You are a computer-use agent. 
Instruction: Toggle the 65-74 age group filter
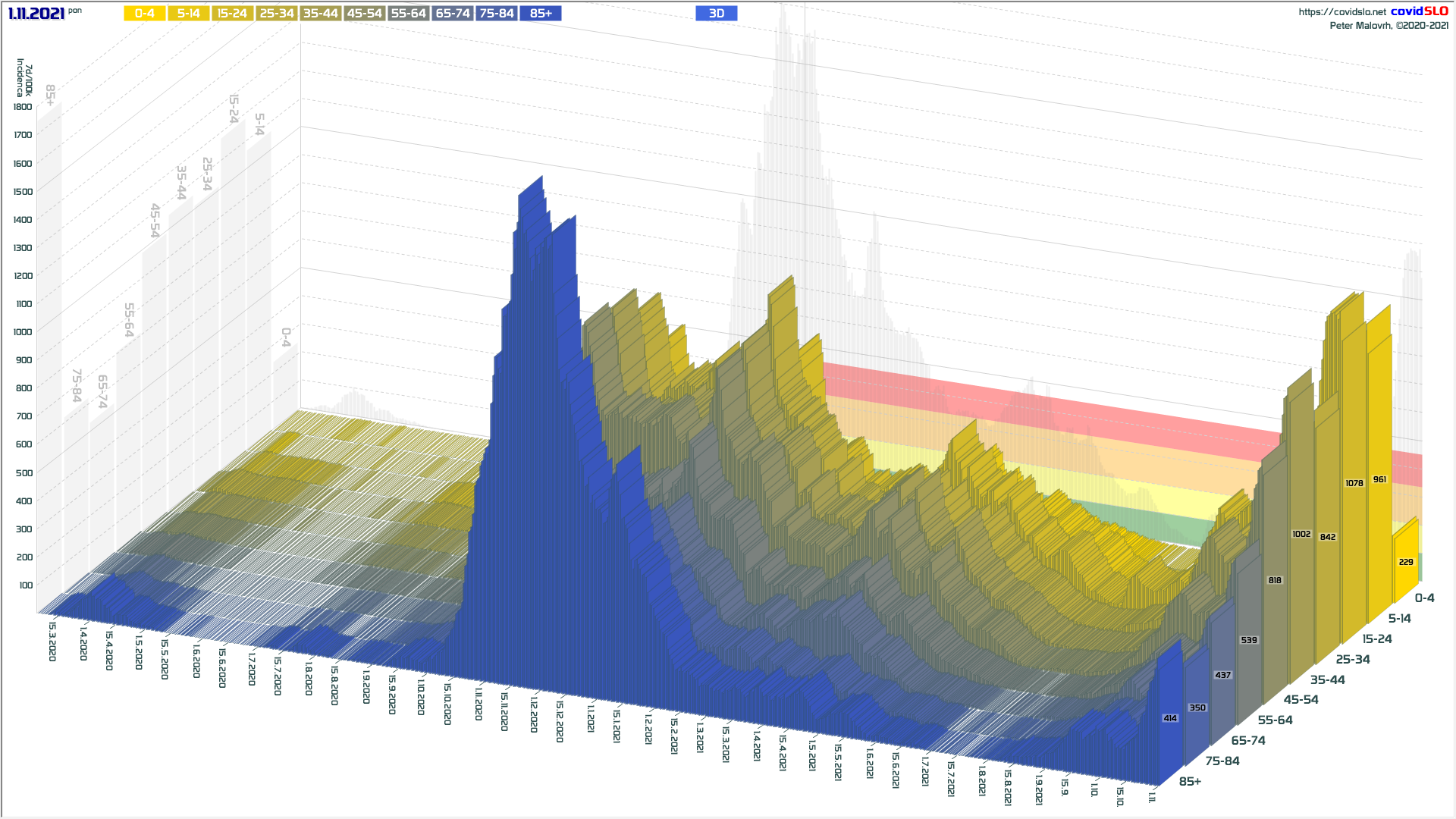click(453, 13)
